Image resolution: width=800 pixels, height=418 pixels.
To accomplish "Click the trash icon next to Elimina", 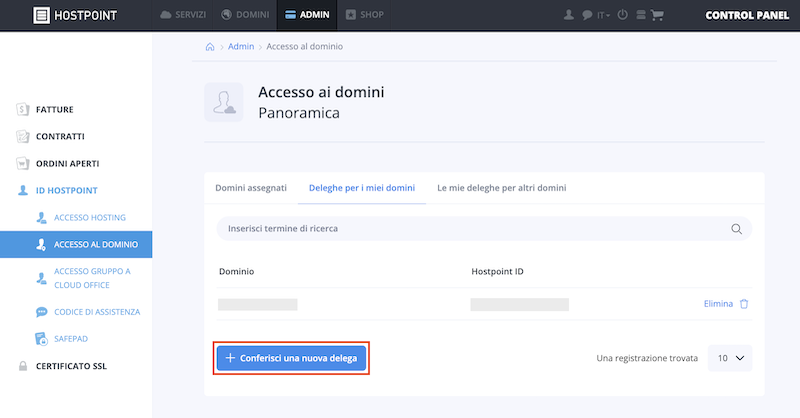I will (x=744, y=304).
